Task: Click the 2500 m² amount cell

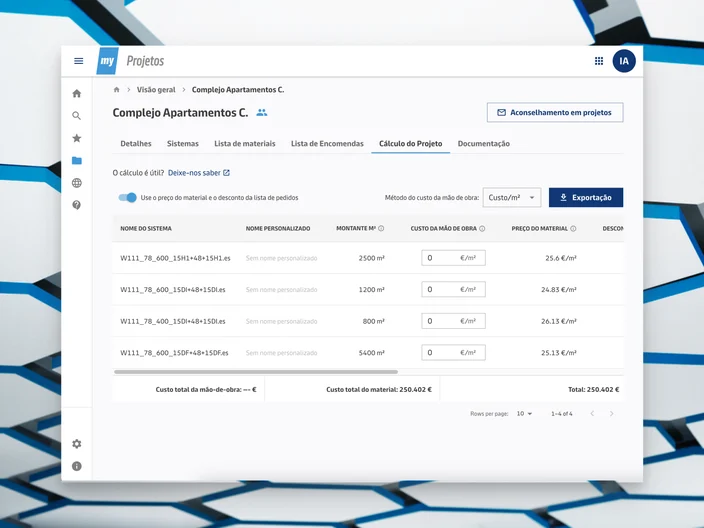Action: (x=371, y=258)
